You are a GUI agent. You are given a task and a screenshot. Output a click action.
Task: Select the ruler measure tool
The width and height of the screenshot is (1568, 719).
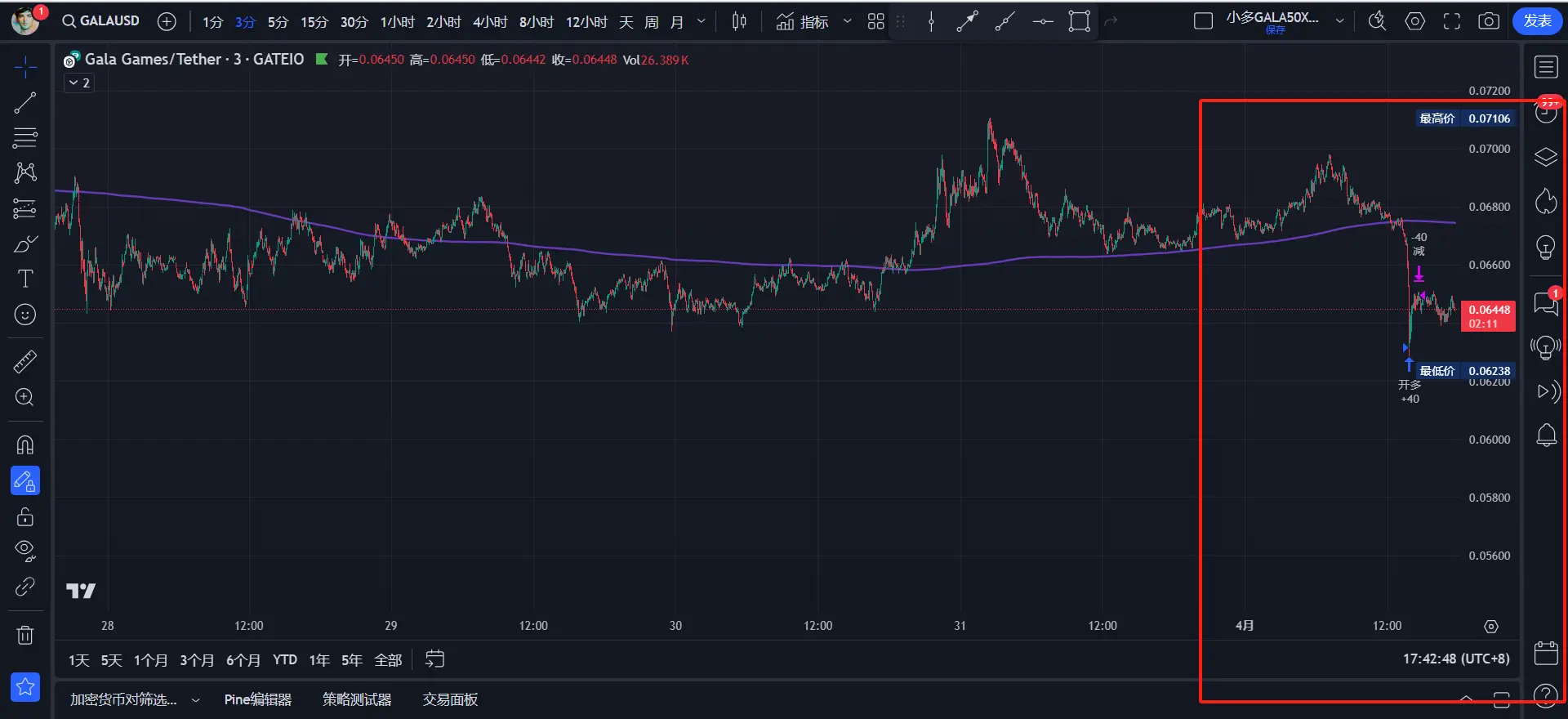coord(25,361)
